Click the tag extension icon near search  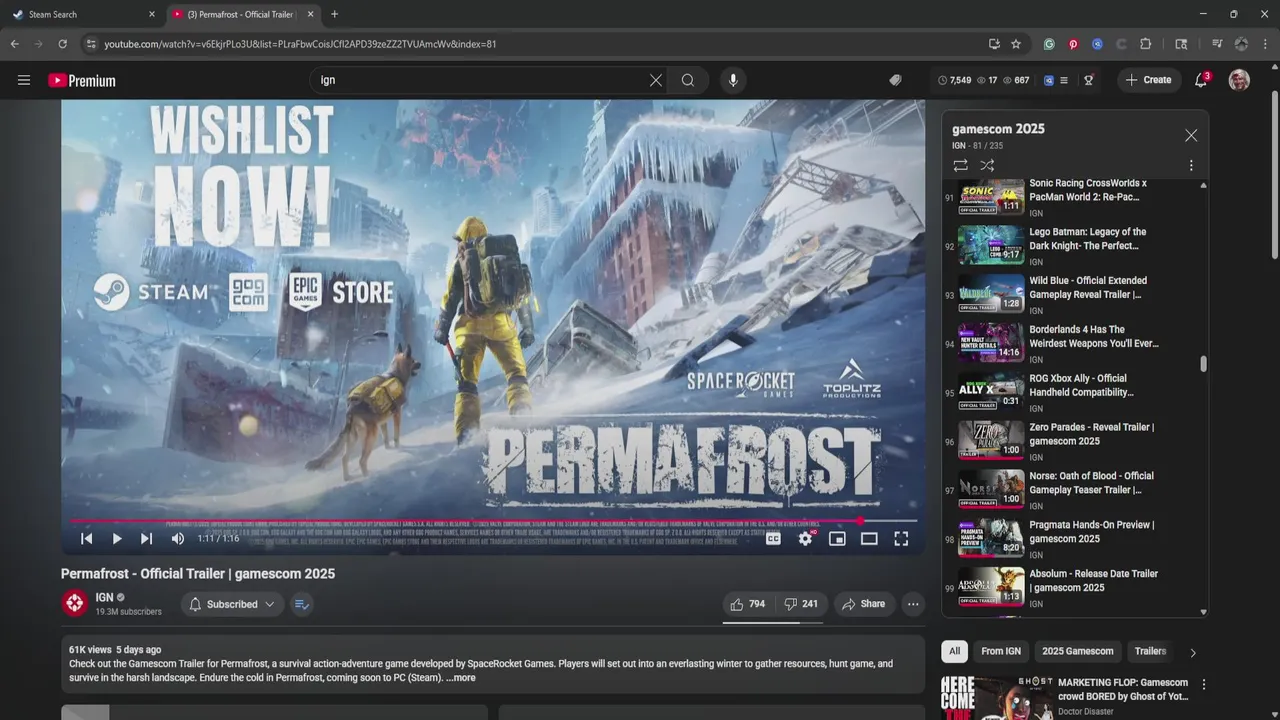[895, 80]
